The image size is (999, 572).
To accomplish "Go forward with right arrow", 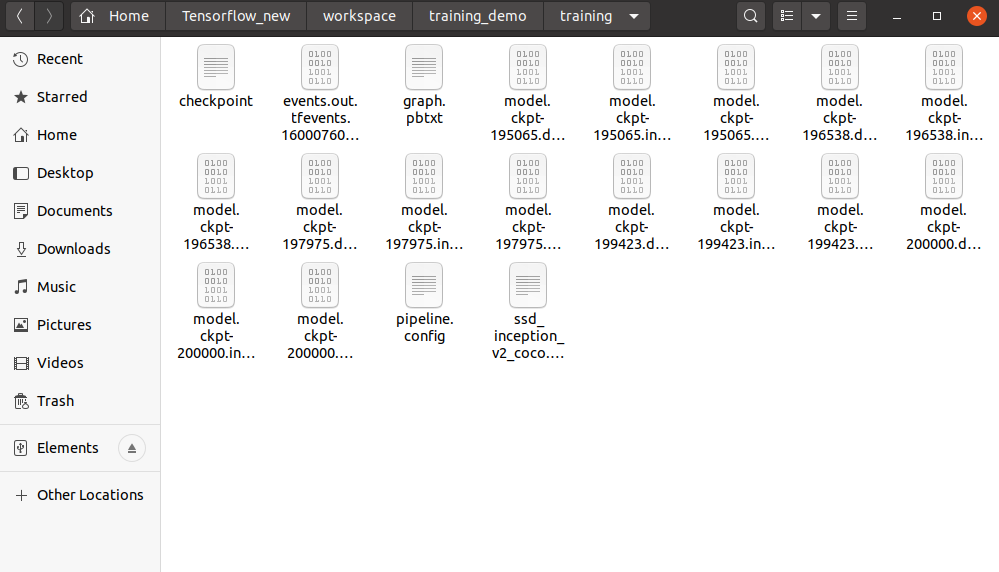I will point(50,16).
